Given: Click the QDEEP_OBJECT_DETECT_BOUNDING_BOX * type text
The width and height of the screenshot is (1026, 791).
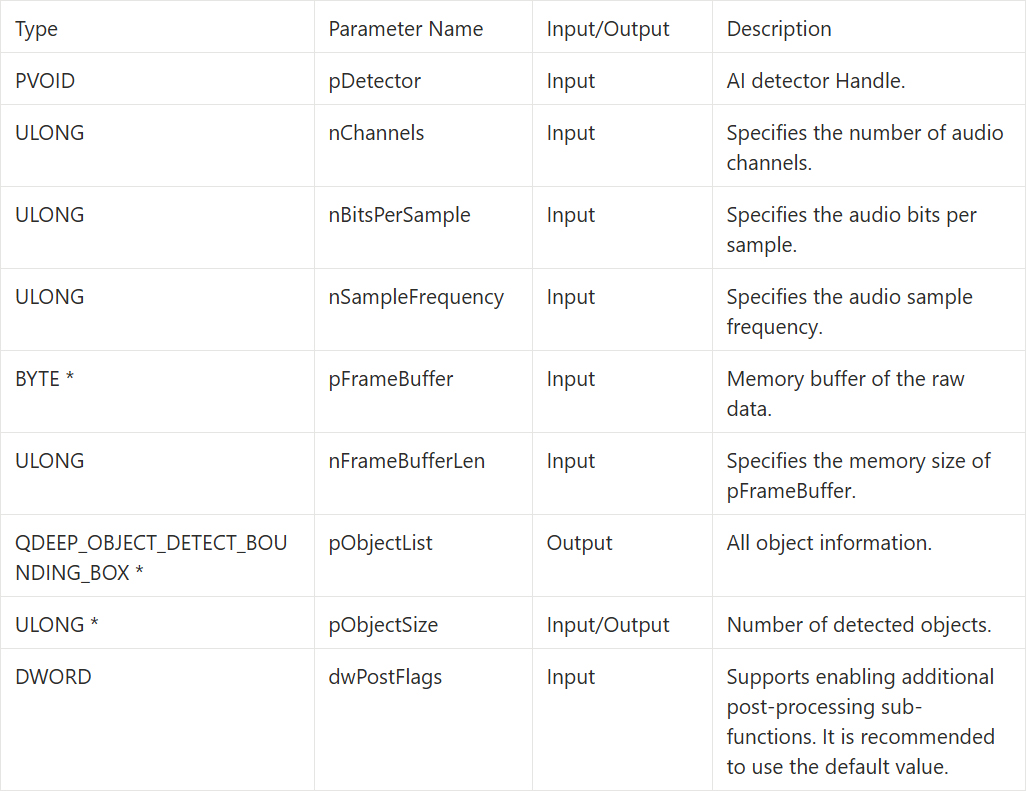Looking at the screenshot, I should 151,557.
